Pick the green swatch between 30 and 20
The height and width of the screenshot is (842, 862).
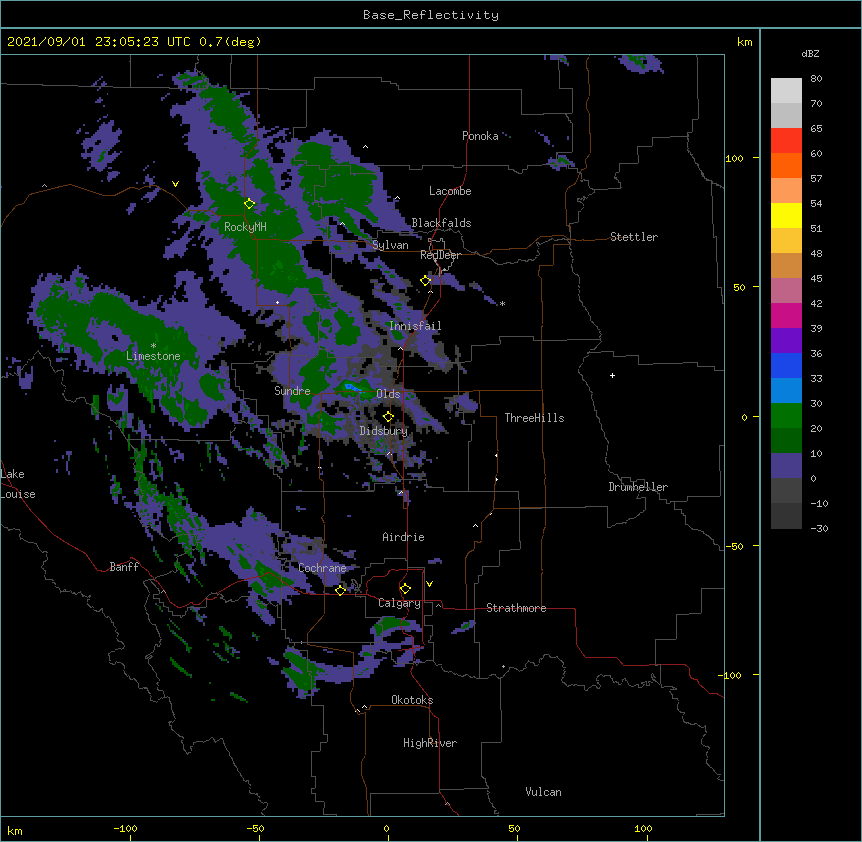pos(786,416)
